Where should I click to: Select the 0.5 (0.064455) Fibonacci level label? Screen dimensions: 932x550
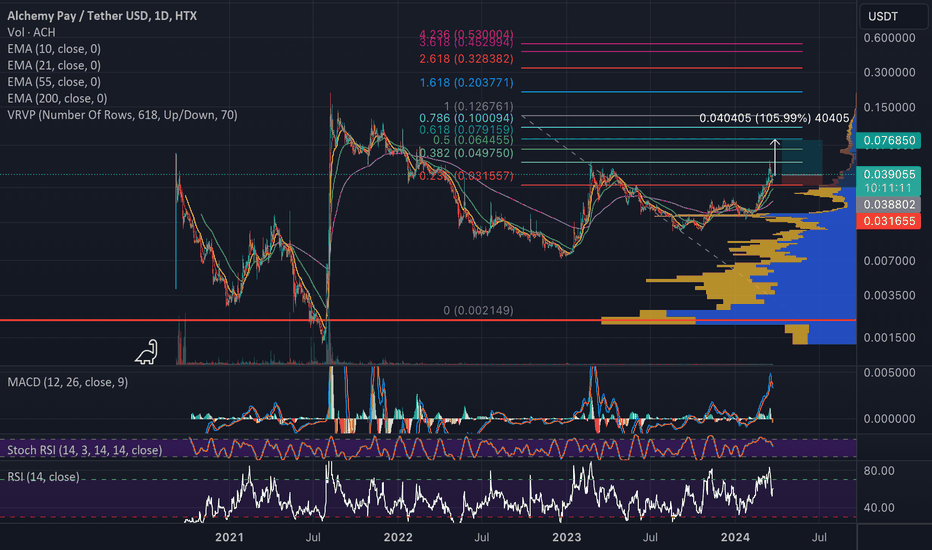click(473, 140)
